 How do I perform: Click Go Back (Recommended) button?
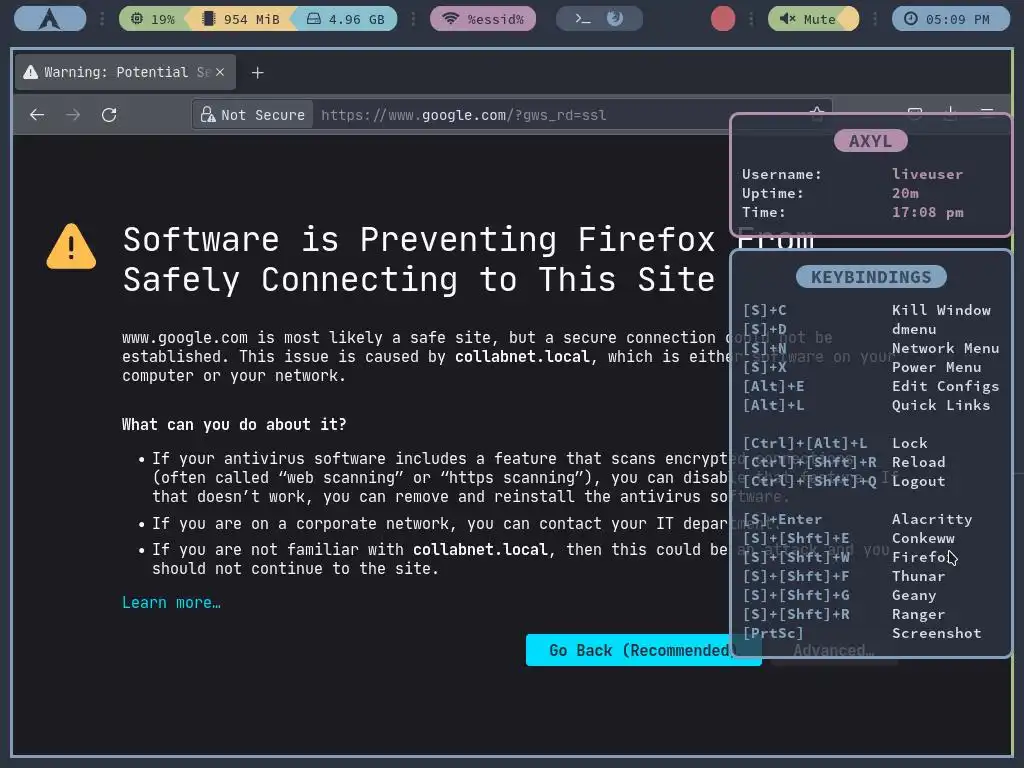(x=643, y=650)
